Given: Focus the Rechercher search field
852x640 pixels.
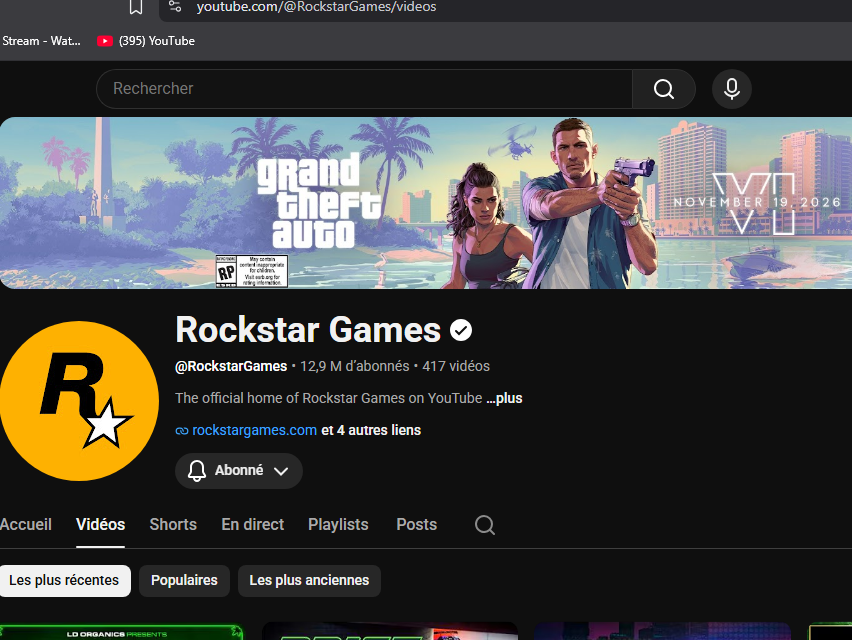Looking at the screenshot, I should [364, 89].
